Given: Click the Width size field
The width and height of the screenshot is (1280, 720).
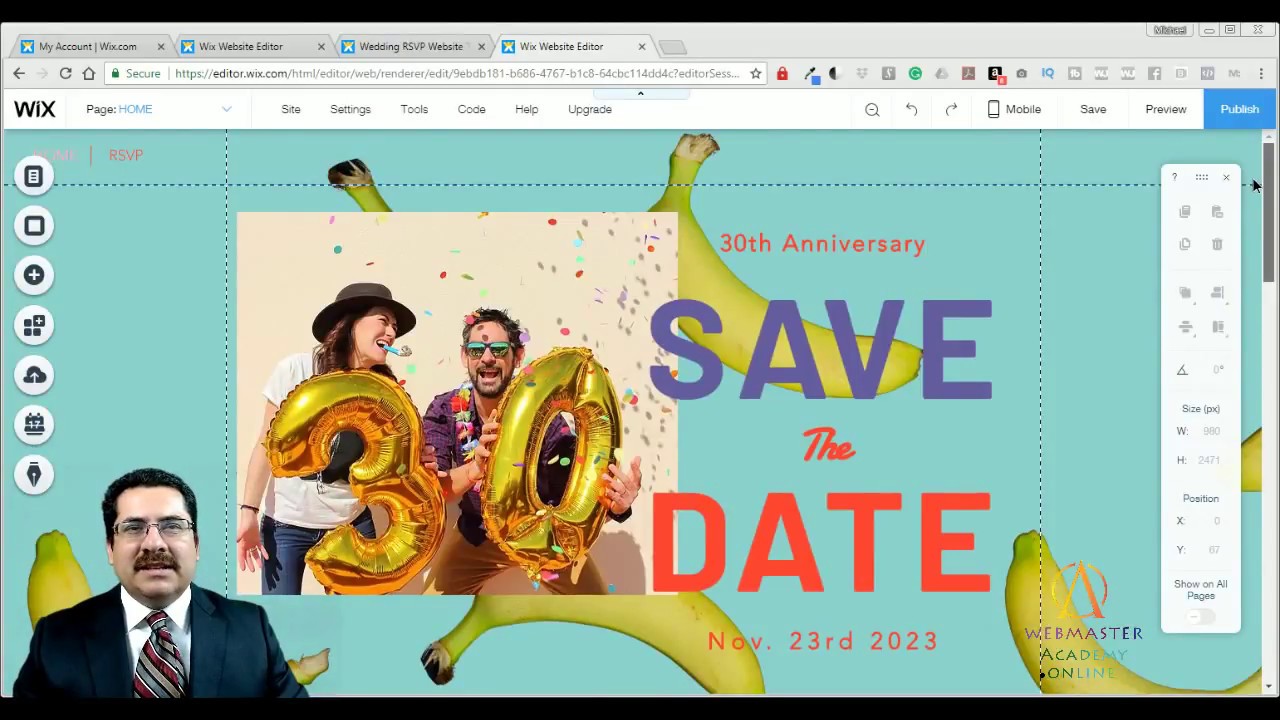Looking at the screenshot, I should click(x=1212, y=431).
